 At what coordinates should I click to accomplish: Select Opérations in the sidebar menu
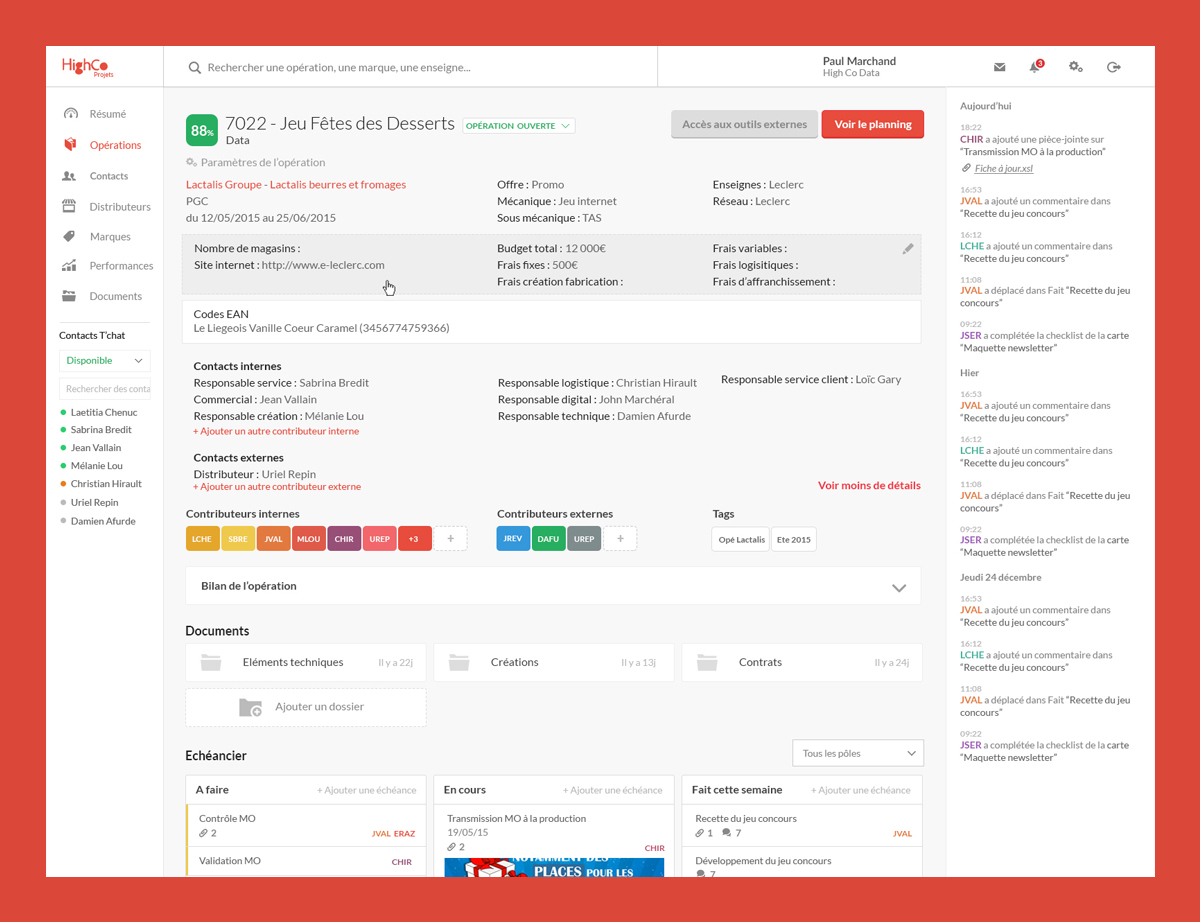click(115, 145)
